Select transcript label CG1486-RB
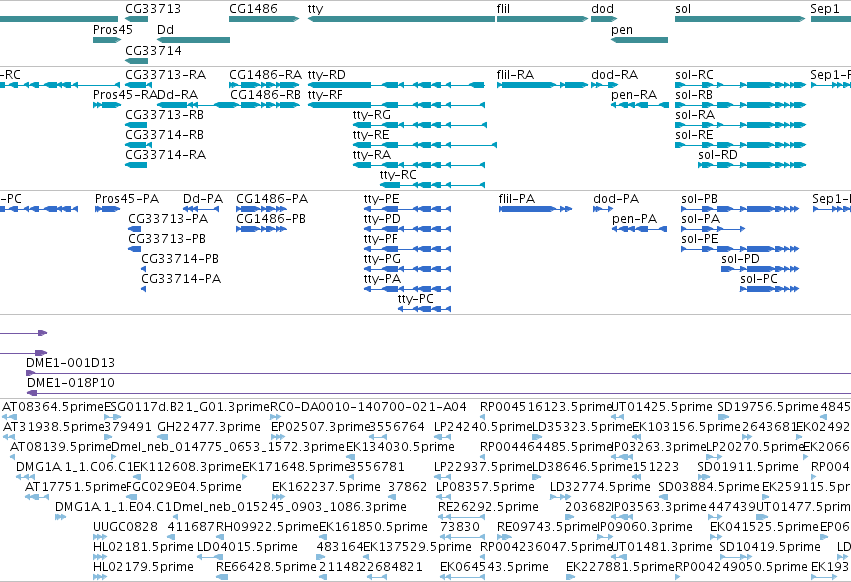851x582 pixels. [x=265, y=94]
